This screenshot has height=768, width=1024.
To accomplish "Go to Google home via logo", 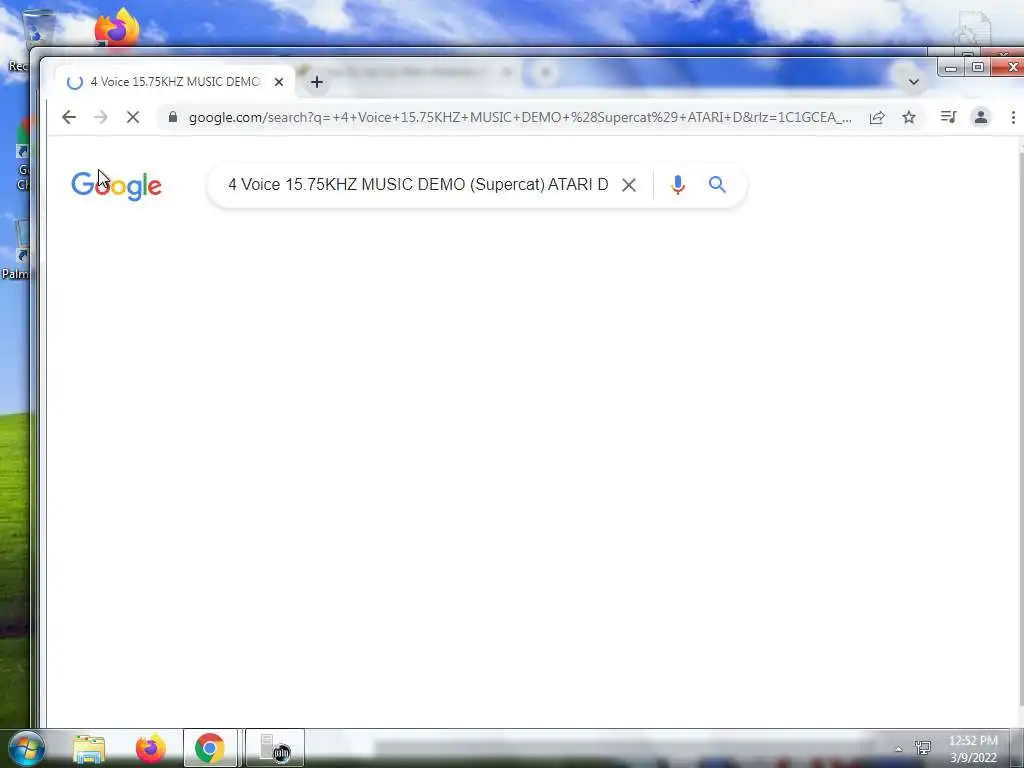I will point(116,186).
